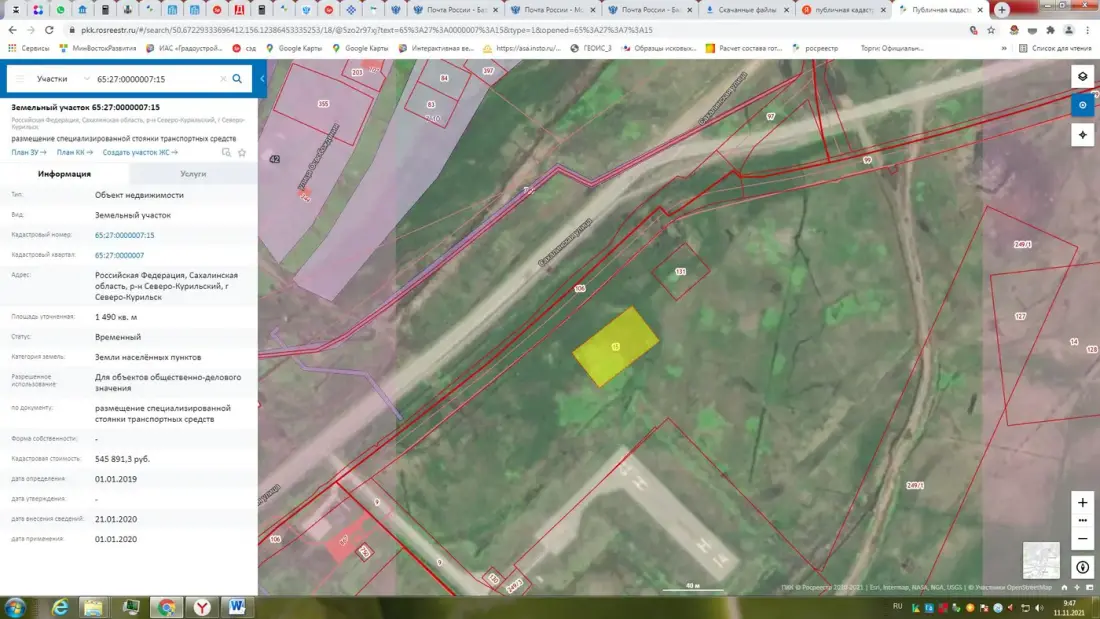Open a new browser tab
Screen dimensions: 1100x619
pos(1002,10)
